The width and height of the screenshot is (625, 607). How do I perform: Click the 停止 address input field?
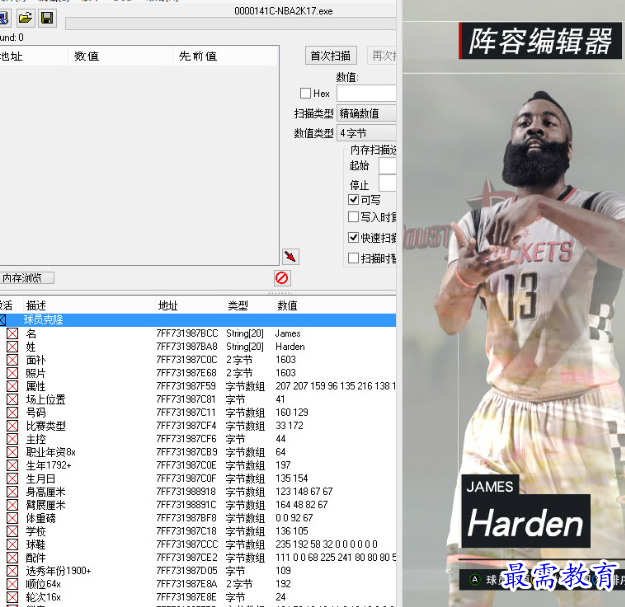pyautogui.click(x=387, y=184)
